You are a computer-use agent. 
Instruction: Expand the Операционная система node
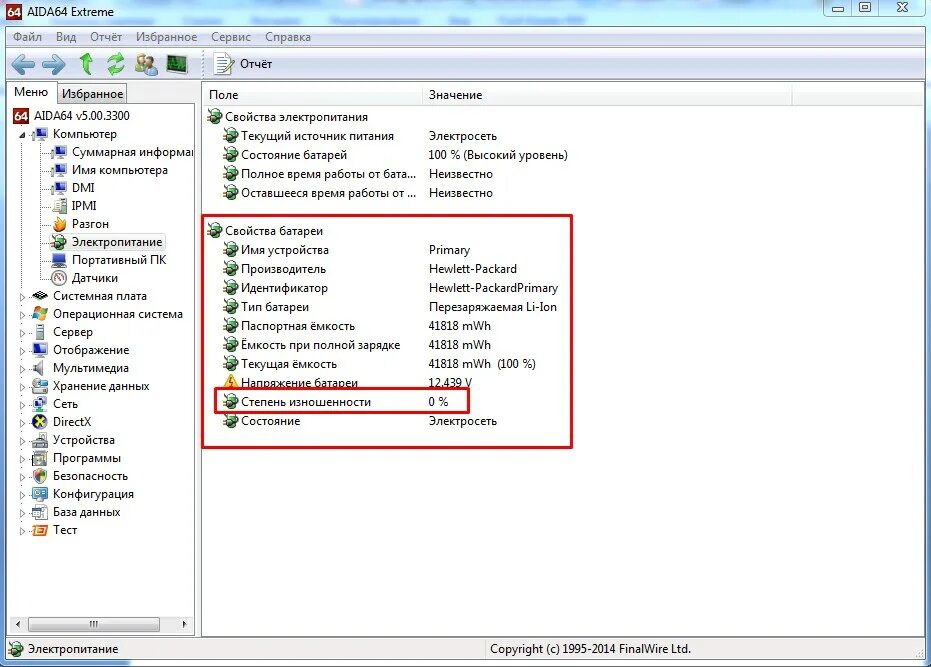click(23, 315)
